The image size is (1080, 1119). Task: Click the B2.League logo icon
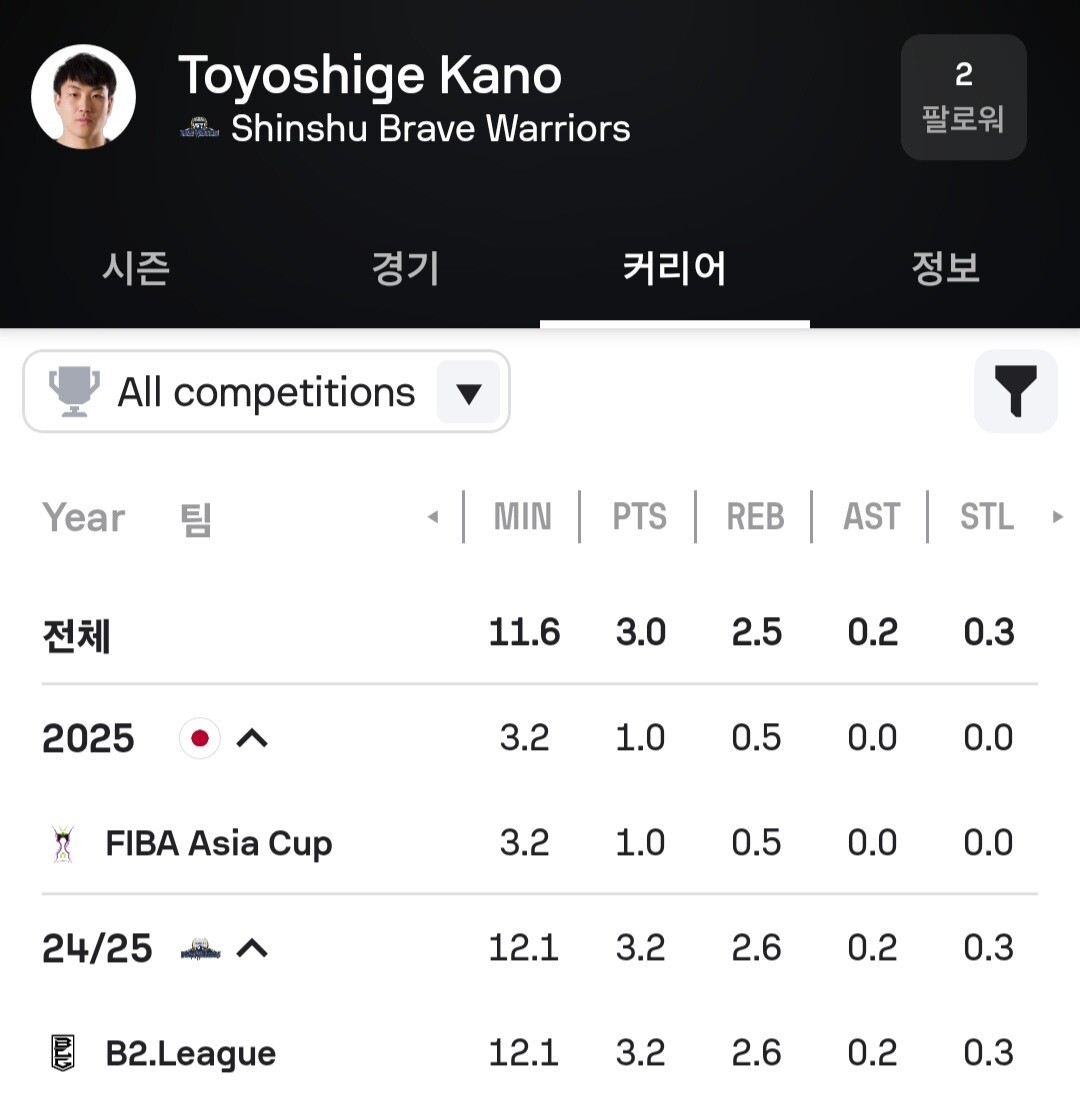pos(64,1053)
